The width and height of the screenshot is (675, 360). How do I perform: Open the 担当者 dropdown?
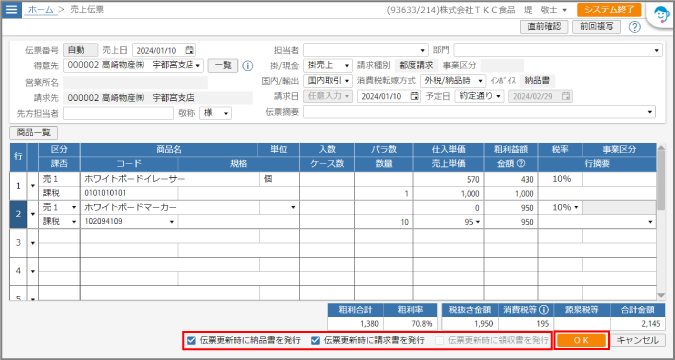422,50
